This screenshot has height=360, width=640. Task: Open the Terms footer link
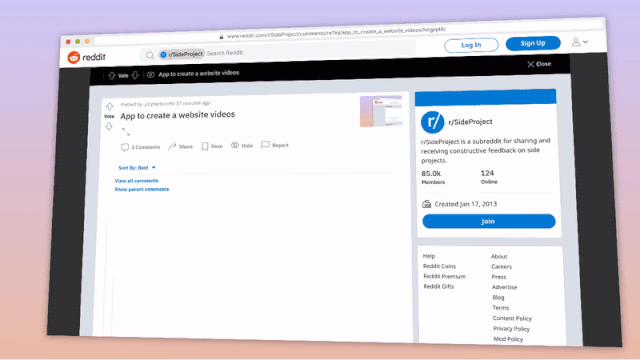tap(501, 308)
